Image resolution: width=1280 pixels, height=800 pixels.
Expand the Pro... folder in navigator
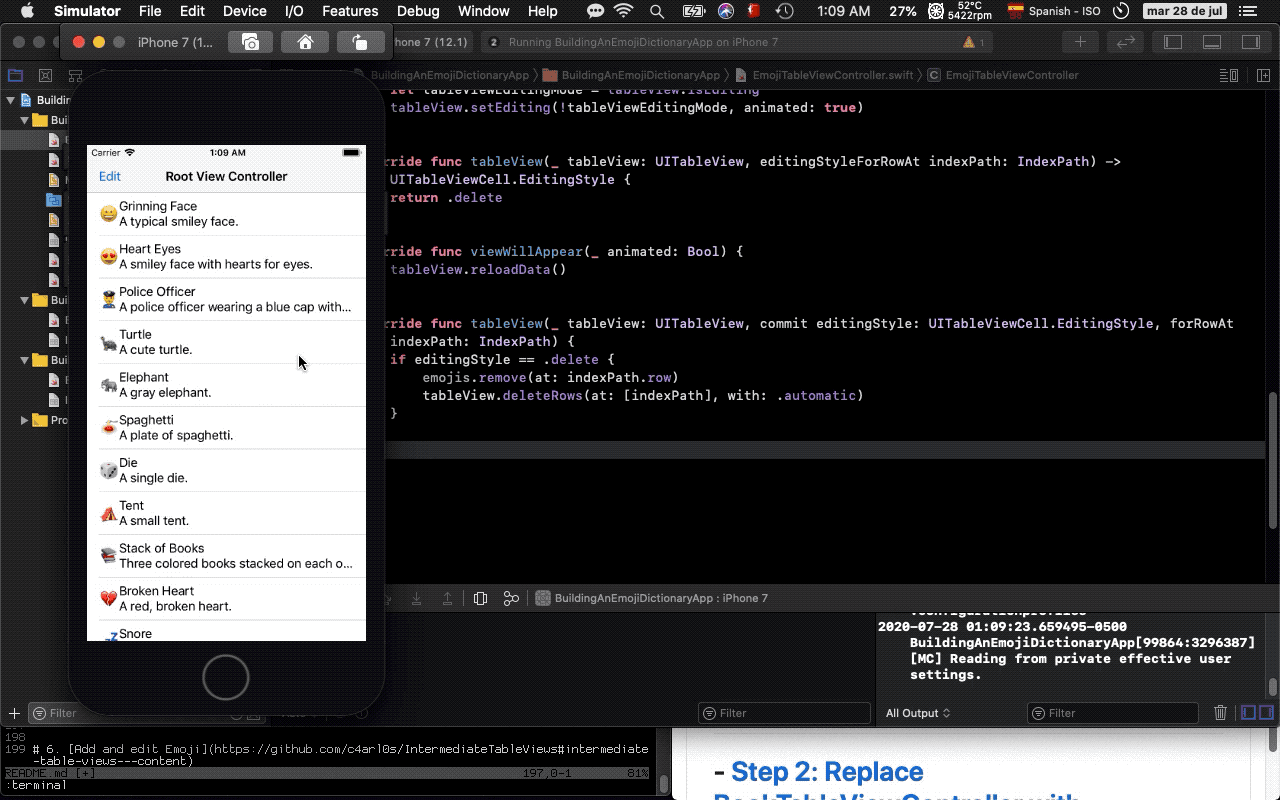click(24, 420)
